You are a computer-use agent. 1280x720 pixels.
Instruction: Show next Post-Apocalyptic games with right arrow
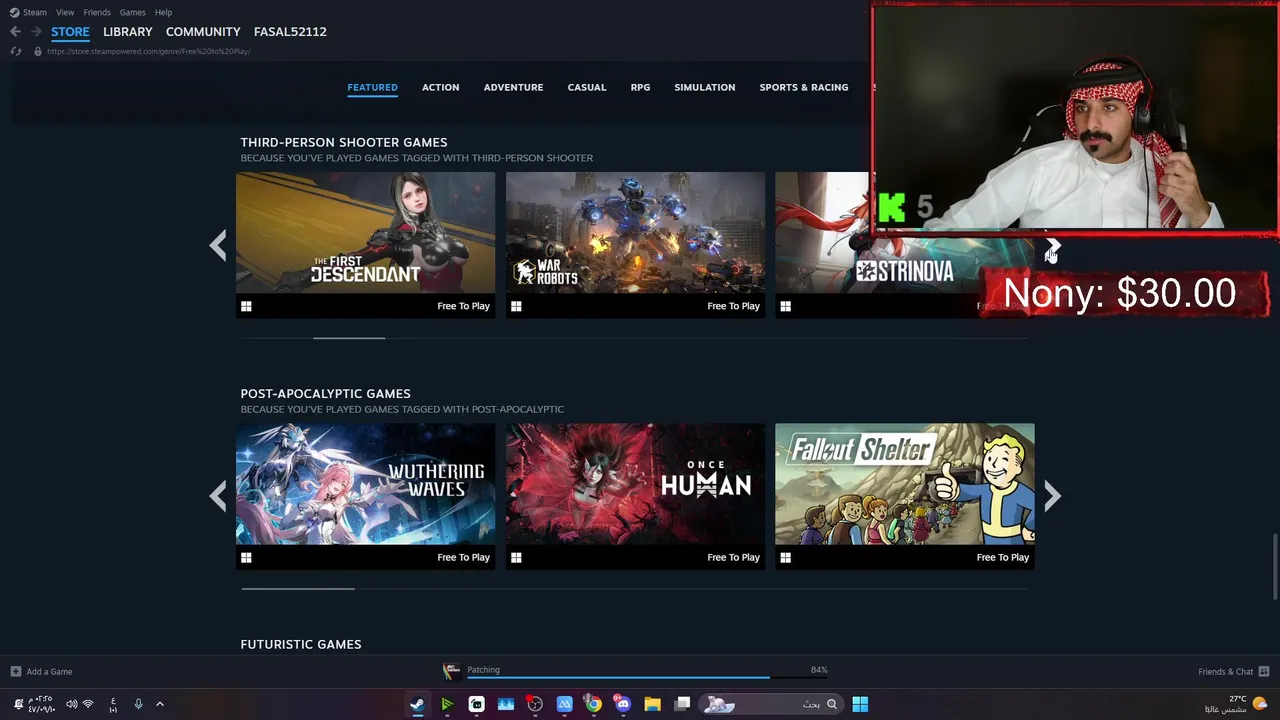tap(1052, 496)
